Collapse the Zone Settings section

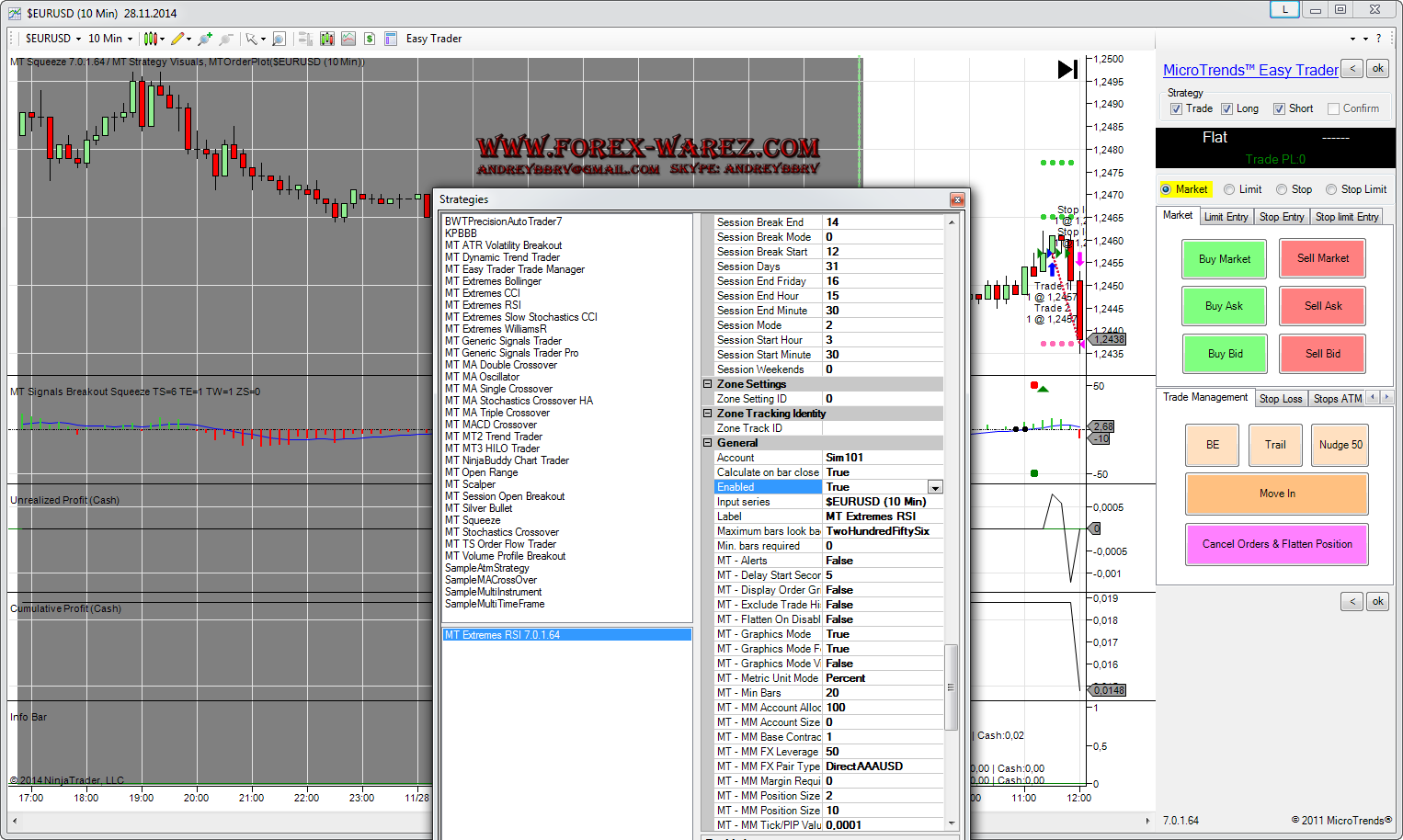(x=708, y=384)
